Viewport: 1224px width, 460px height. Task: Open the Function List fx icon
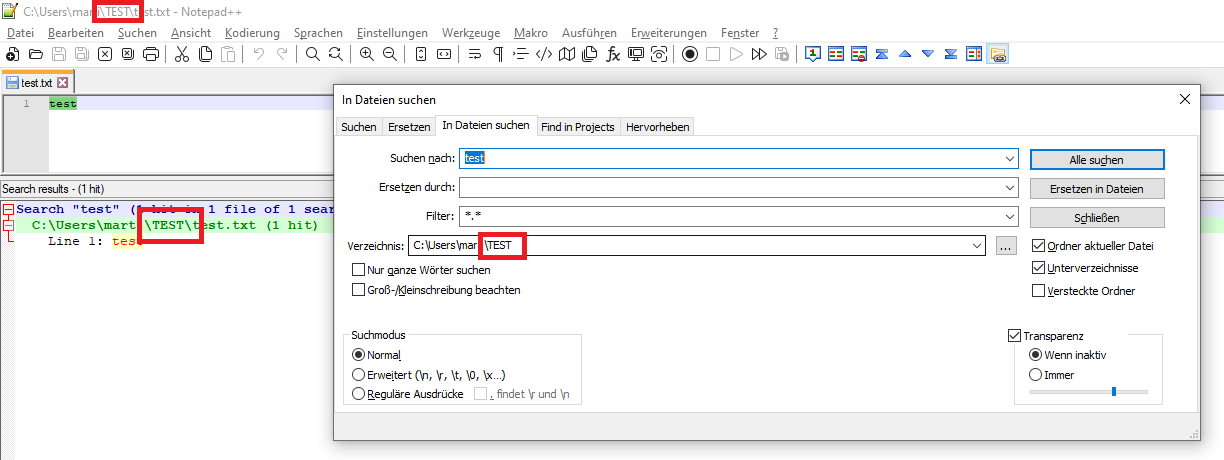coord(613,54)
